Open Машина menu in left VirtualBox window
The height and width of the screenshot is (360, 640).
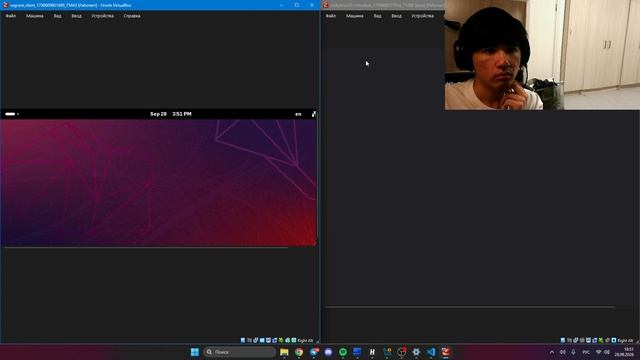pos(35,16)
